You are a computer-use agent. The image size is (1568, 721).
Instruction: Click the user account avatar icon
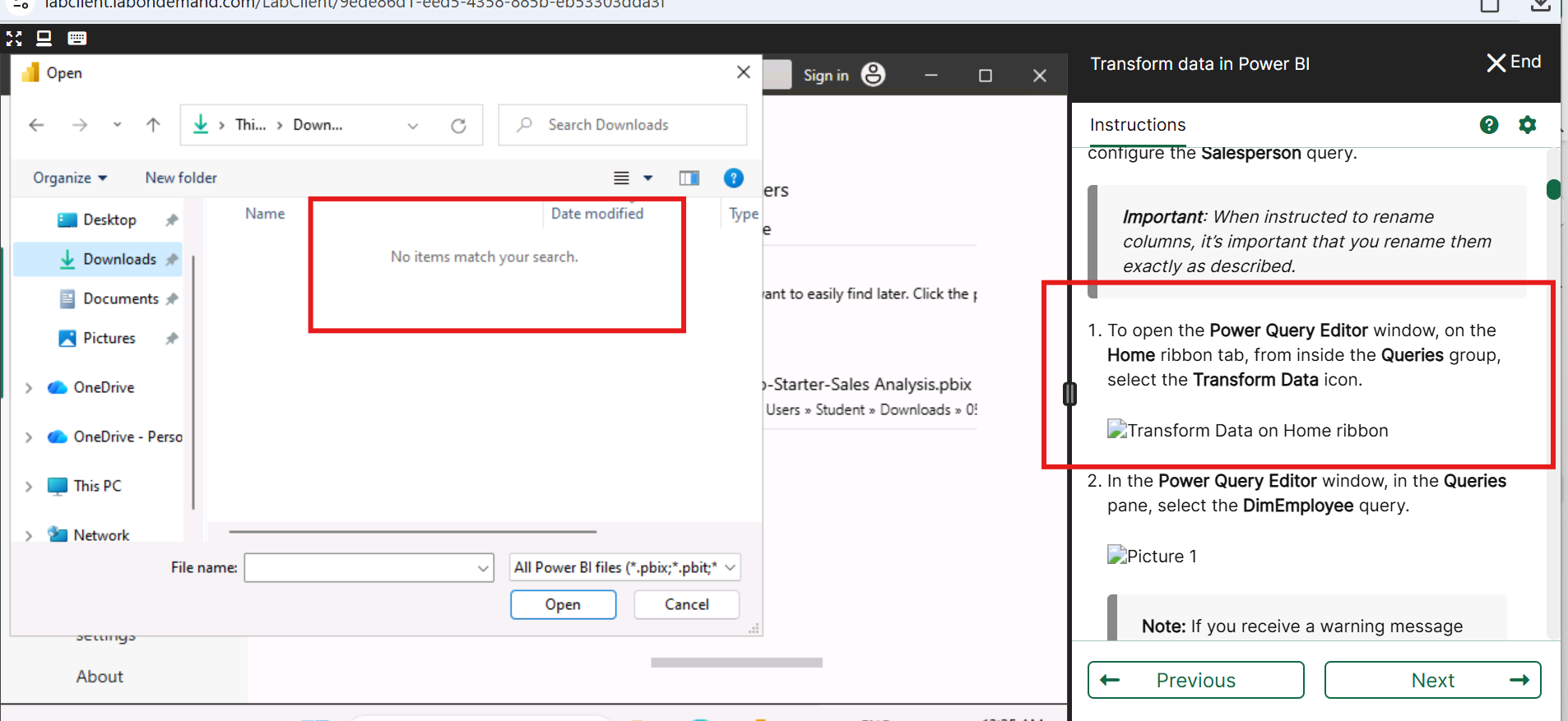tap(873, 75)
